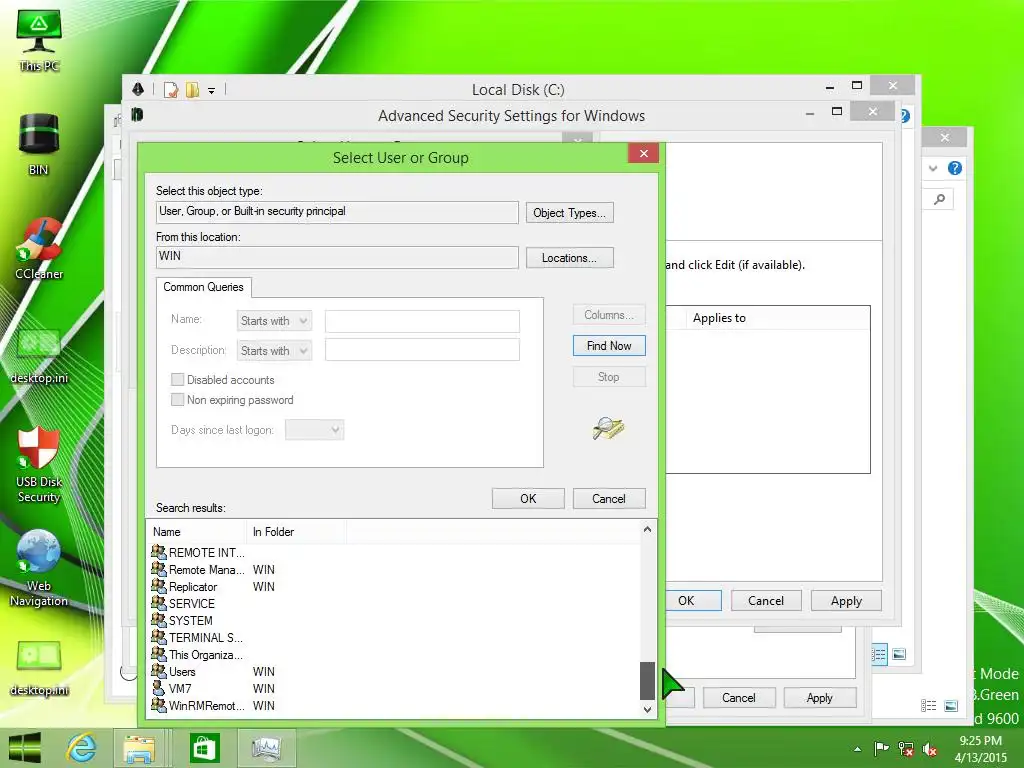Image resolution: width=1024 pixels, height=768 pixels.
Task: Click network status tray icon
Action: click(906, 748)
